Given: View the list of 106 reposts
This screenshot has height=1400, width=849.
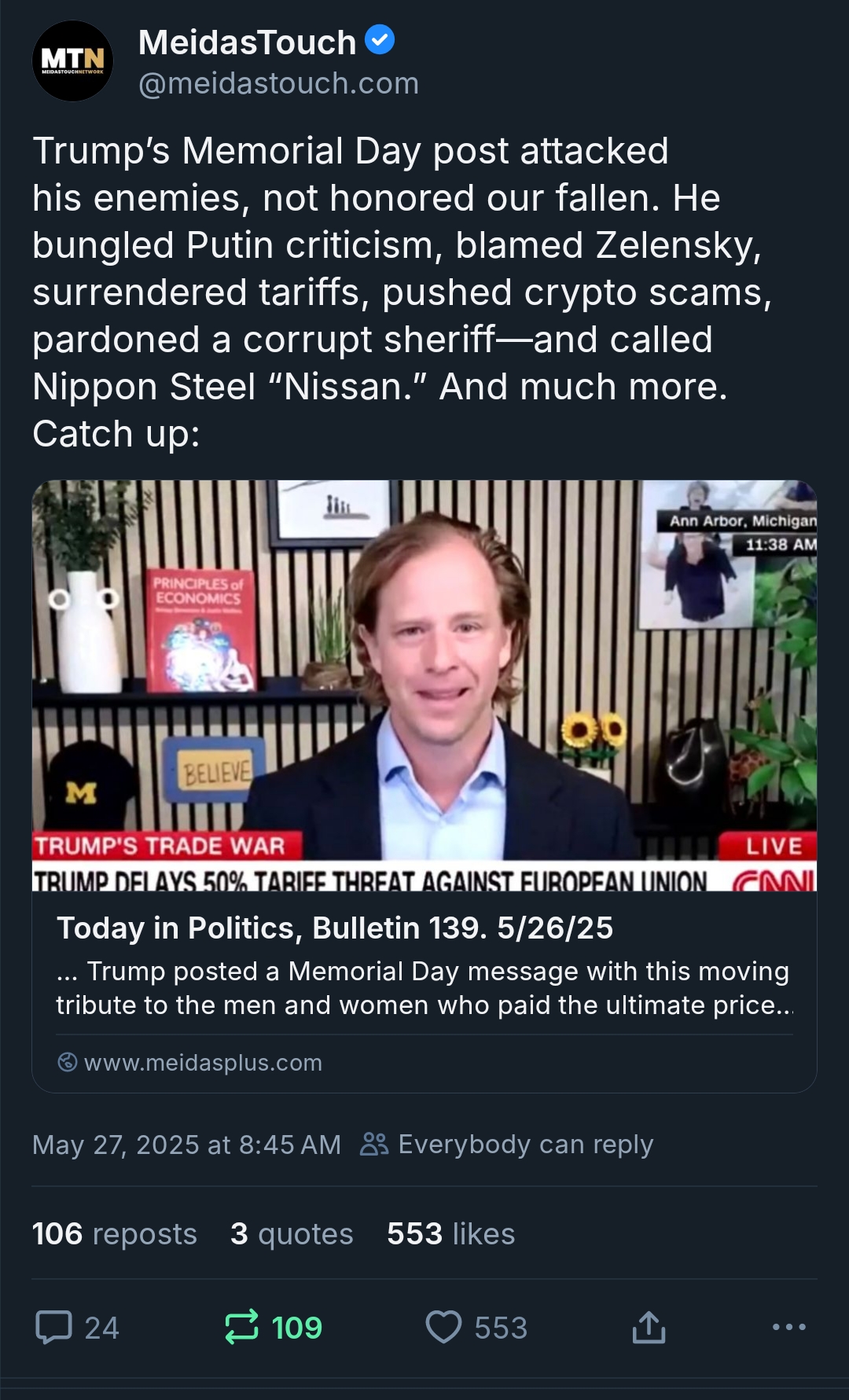Looking at the screenshot, I should click(x=114, y=1234).
